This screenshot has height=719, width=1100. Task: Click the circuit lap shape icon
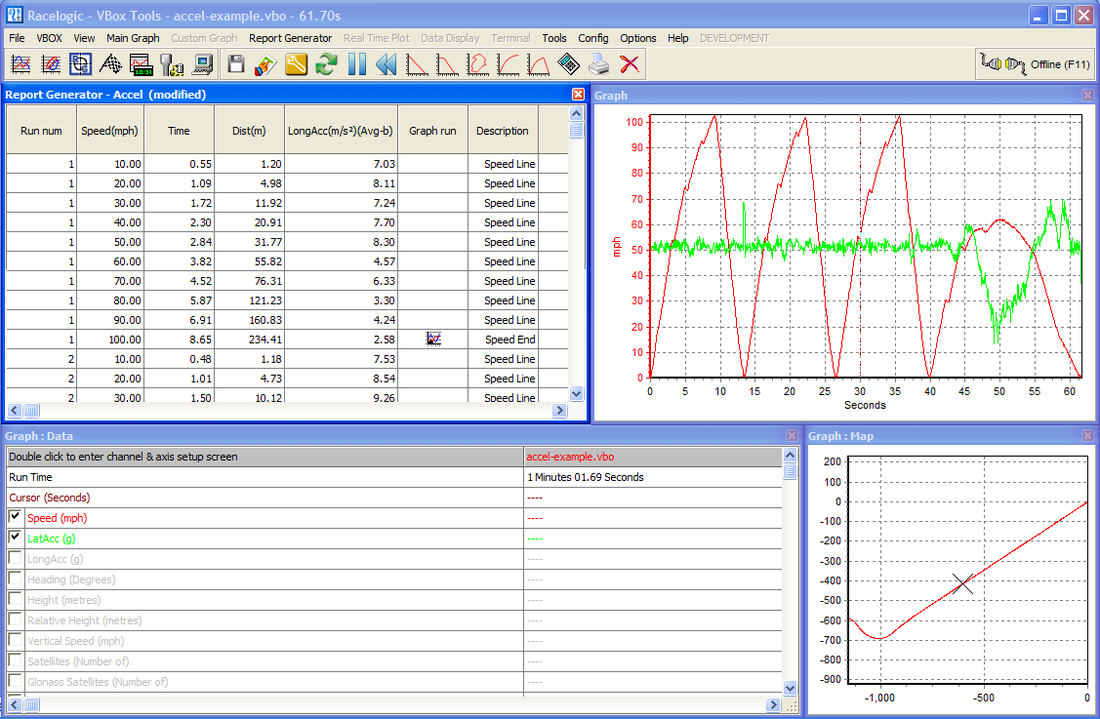(478, 65)
